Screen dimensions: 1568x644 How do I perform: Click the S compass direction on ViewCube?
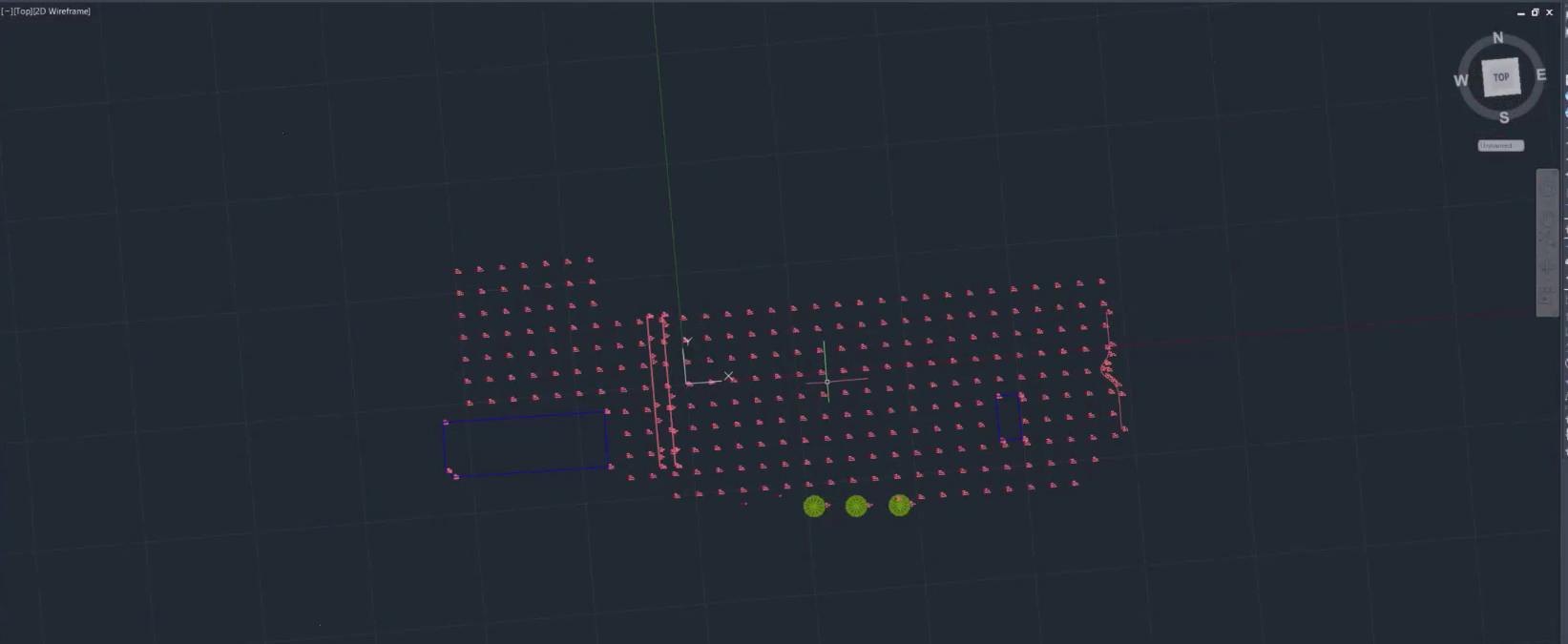[x=1504, y=117]
